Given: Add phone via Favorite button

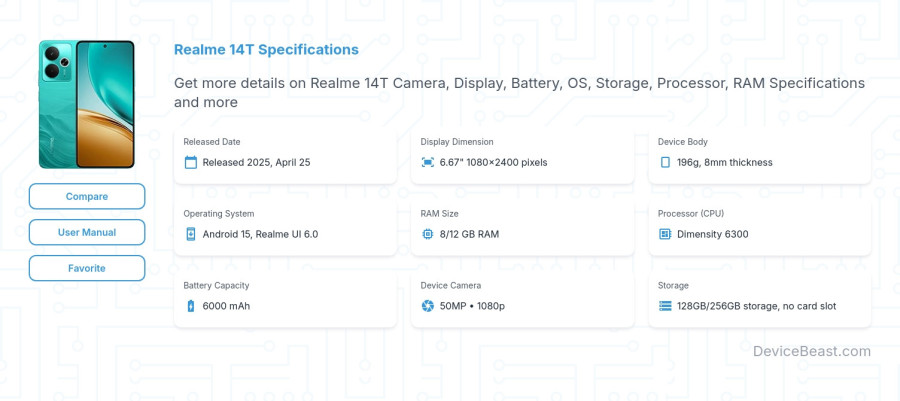Looking at the screenshot, I should tap(87, 268).
